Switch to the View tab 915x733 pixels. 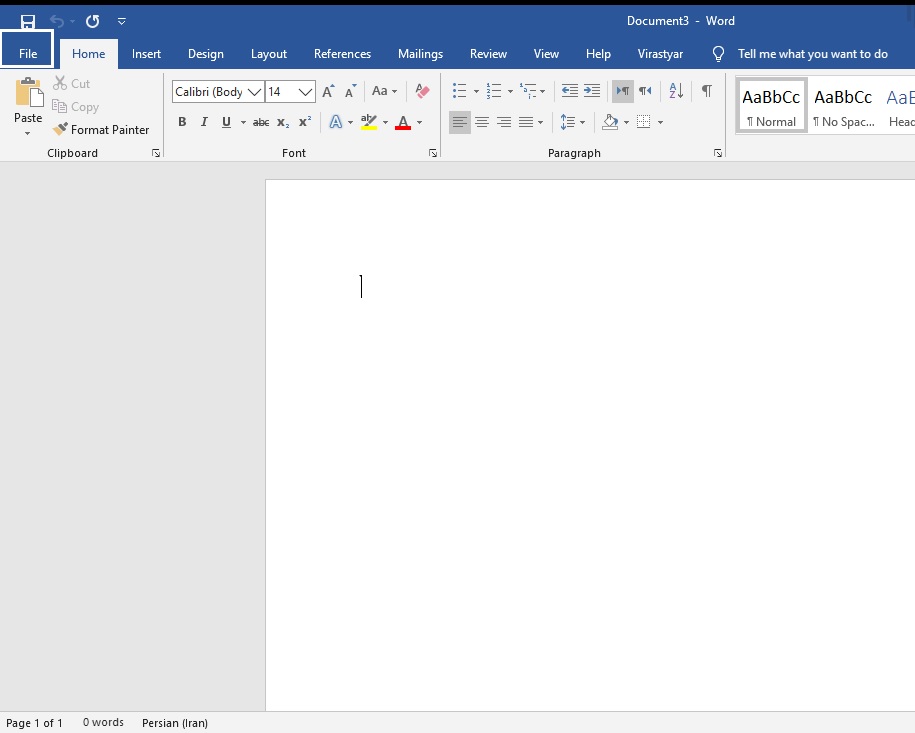pyautogui.click(x=546, y=54)
